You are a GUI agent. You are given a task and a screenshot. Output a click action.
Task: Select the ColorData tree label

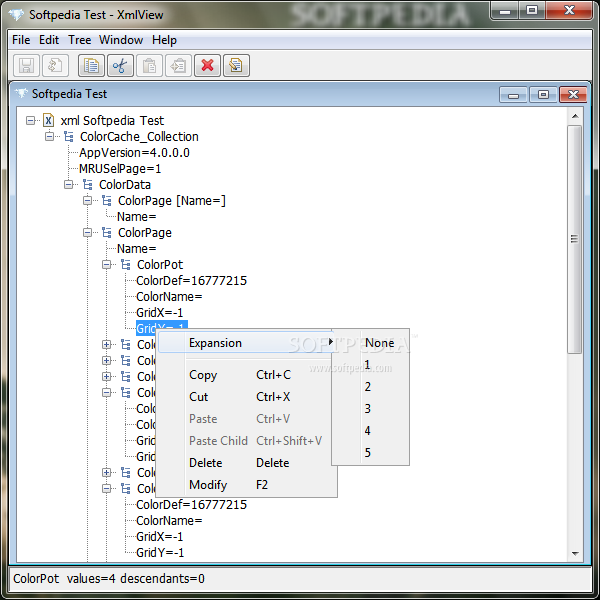coord(125,185)
